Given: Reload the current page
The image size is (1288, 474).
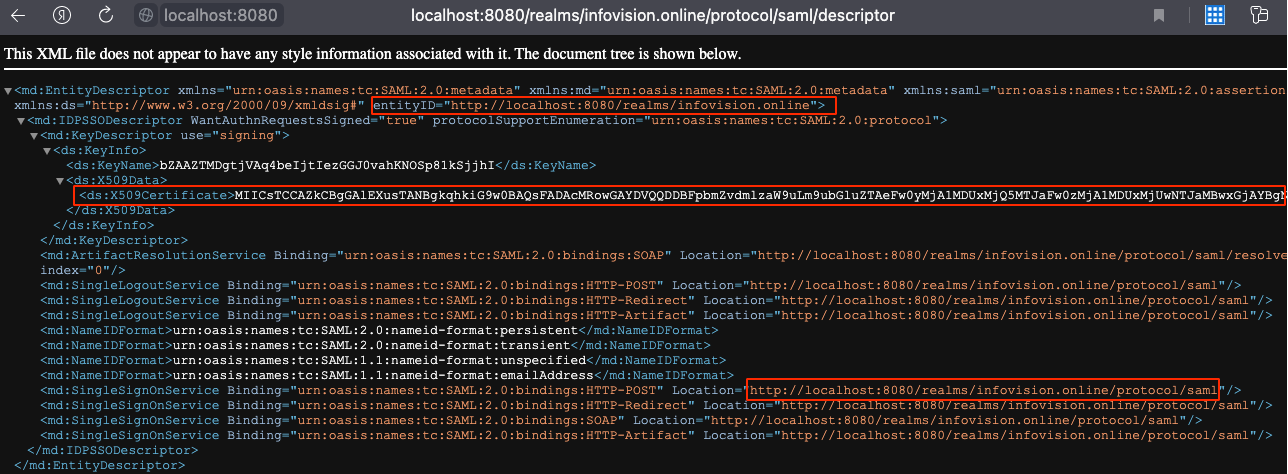Looking at the screenshot, I should 105,16.
